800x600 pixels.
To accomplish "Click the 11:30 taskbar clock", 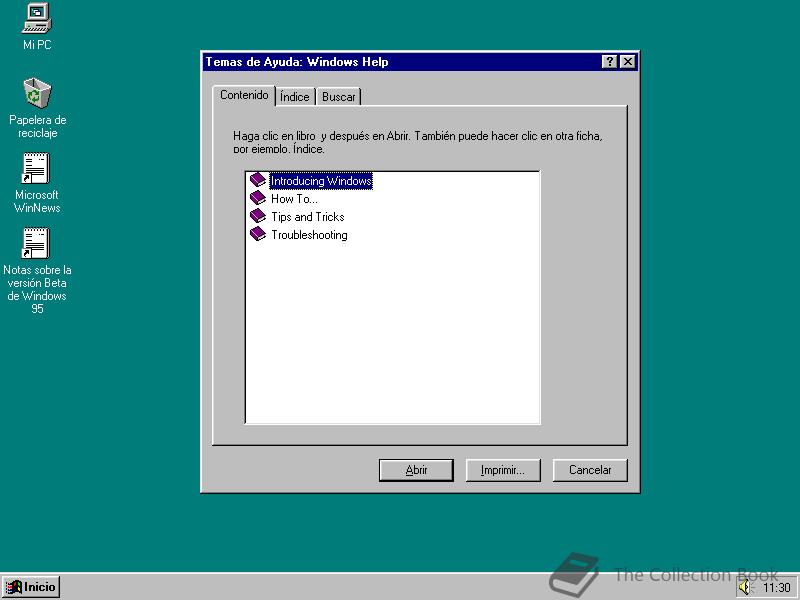I will point(776,588).
